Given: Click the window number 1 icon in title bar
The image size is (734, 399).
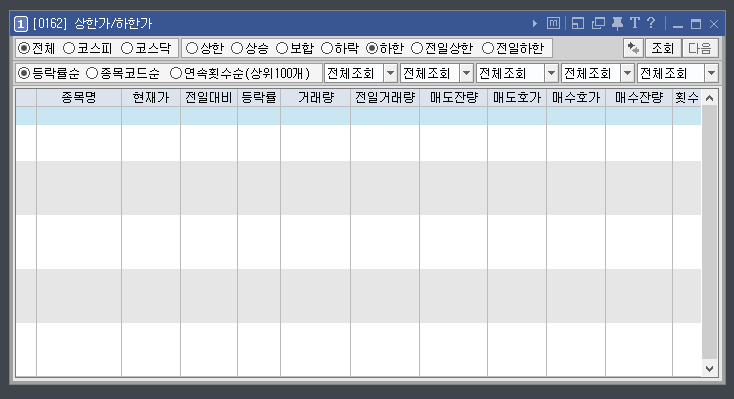Looking at the screenshot, I should [x=21, y=24].
